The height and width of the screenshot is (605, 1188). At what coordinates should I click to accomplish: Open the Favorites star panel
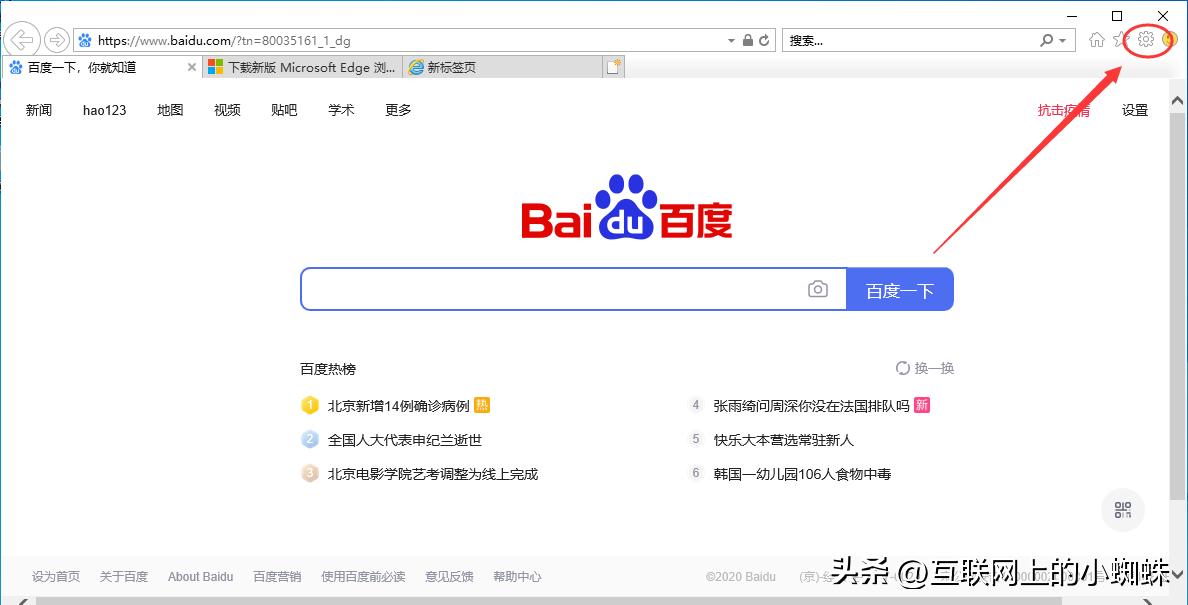pyautogui.click(x=1120, y=40)
